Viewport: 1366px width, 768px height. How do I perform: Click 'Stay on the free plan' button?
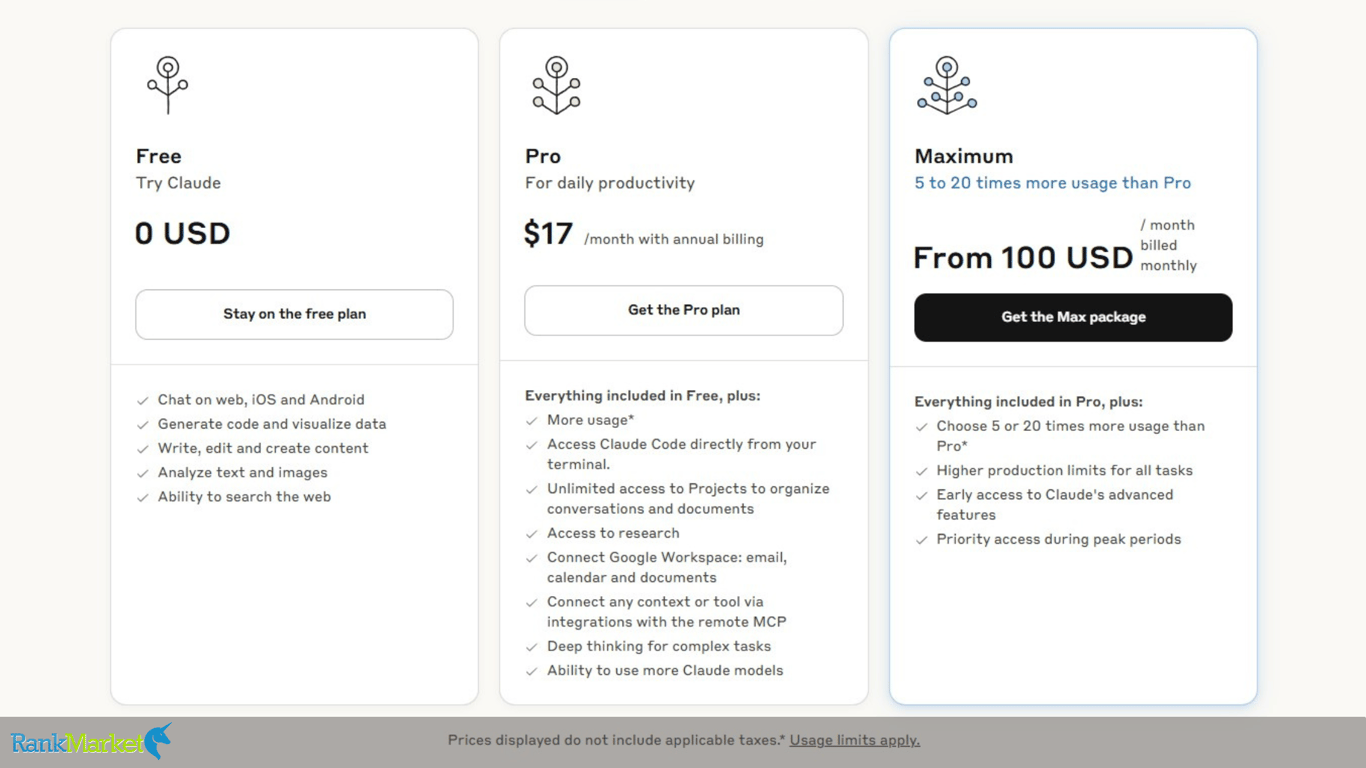(x=294, y=314)
